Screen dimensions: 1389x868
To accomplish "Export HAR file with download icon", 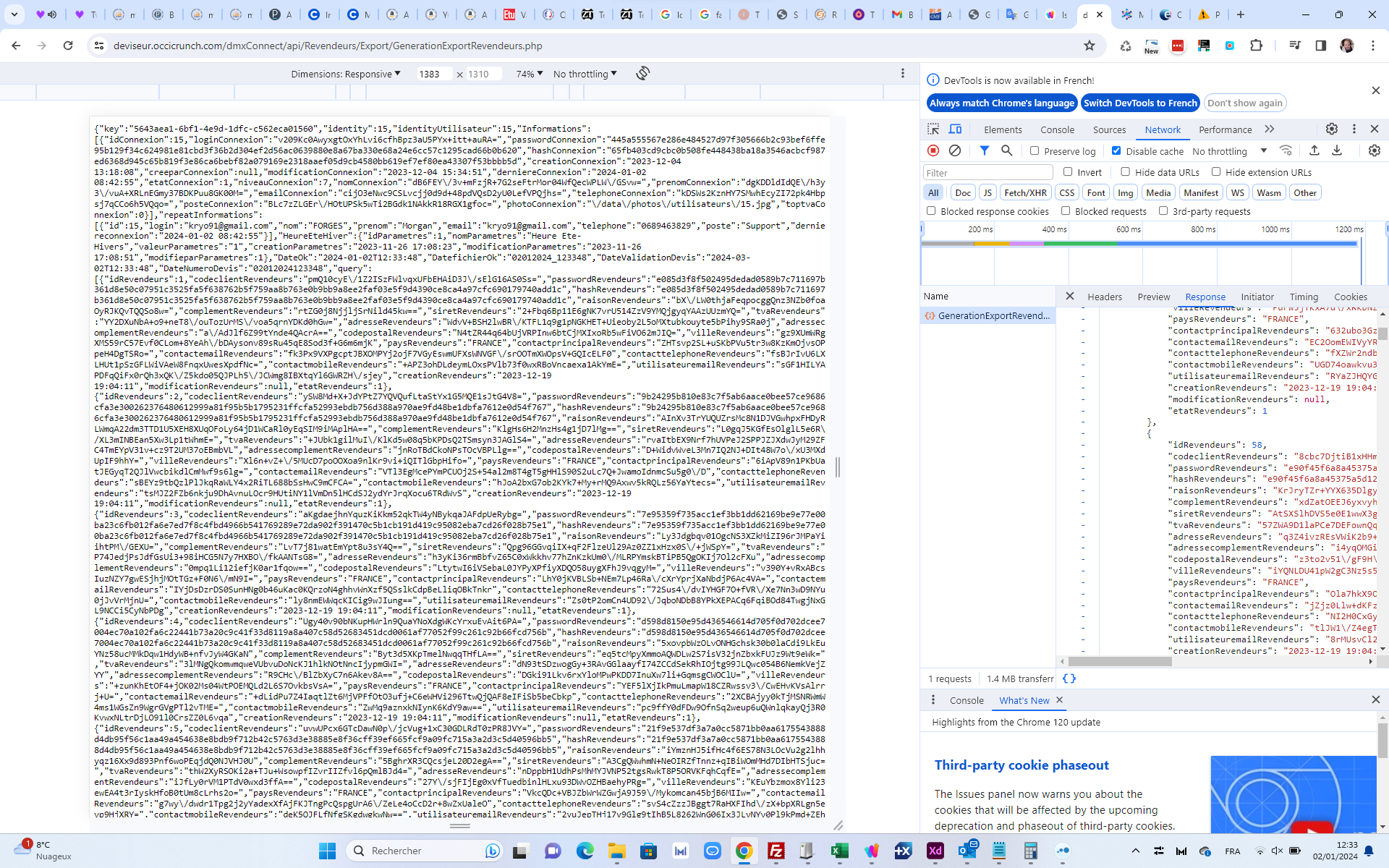I will click(x=1337, y=150).
